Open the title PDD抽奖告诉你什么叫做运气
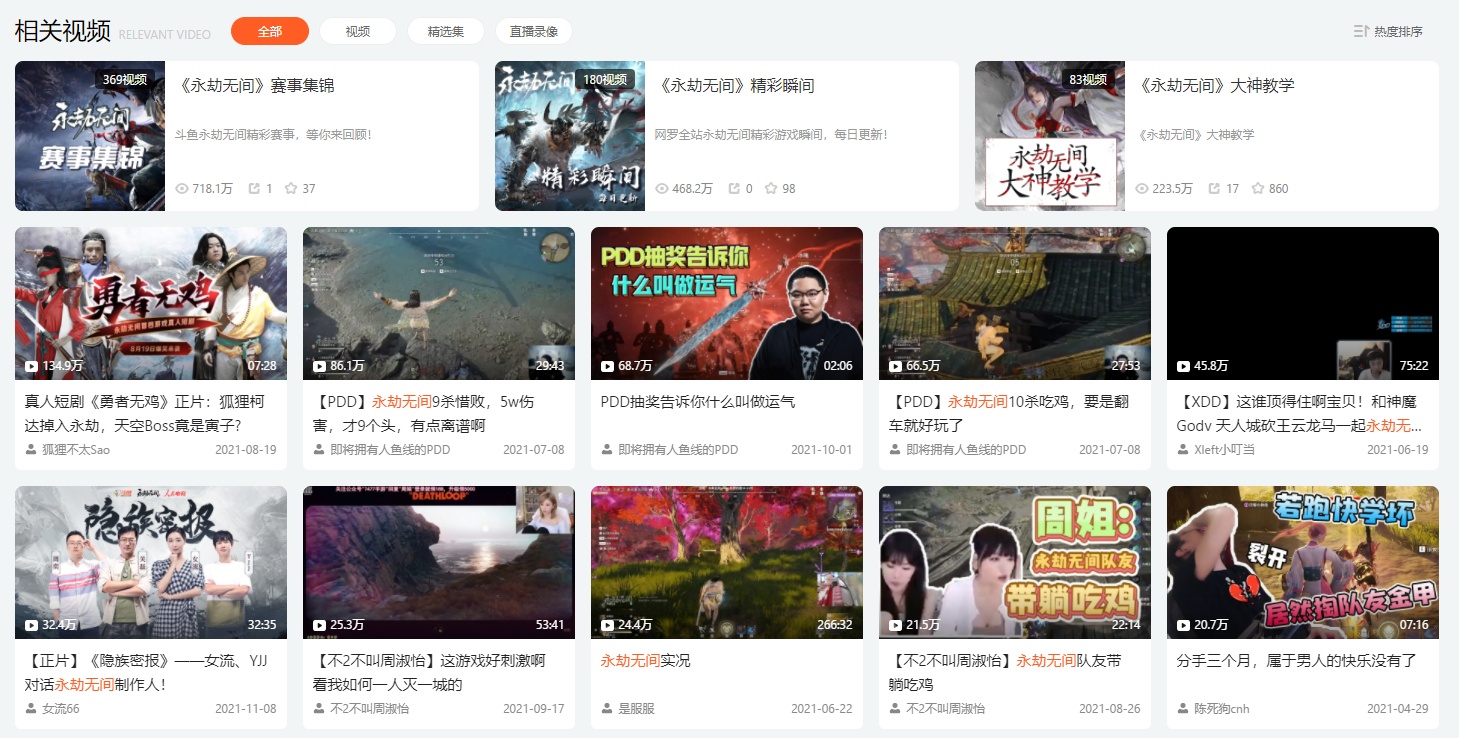 tap(698, 401)
